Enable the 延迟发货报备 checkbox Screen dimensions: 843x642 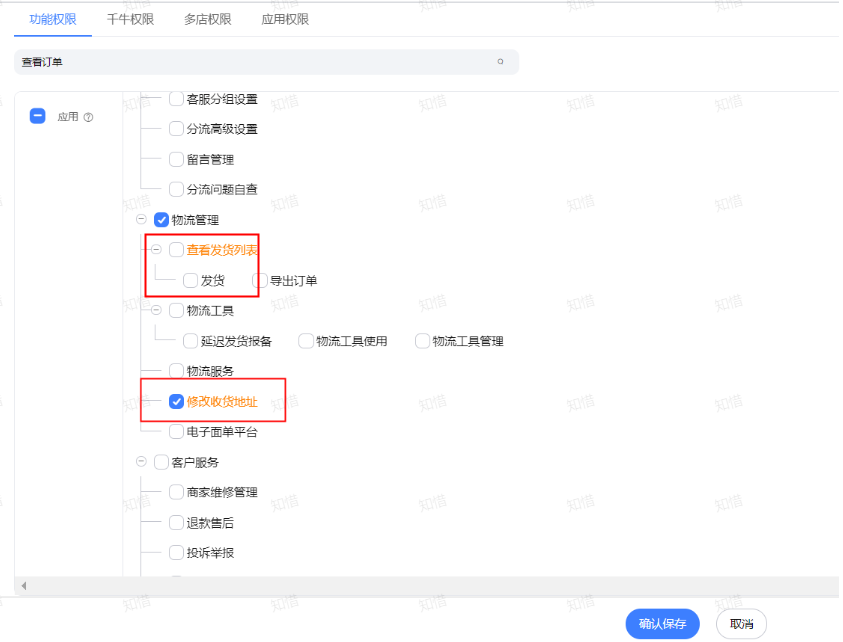tap(190, 341)
